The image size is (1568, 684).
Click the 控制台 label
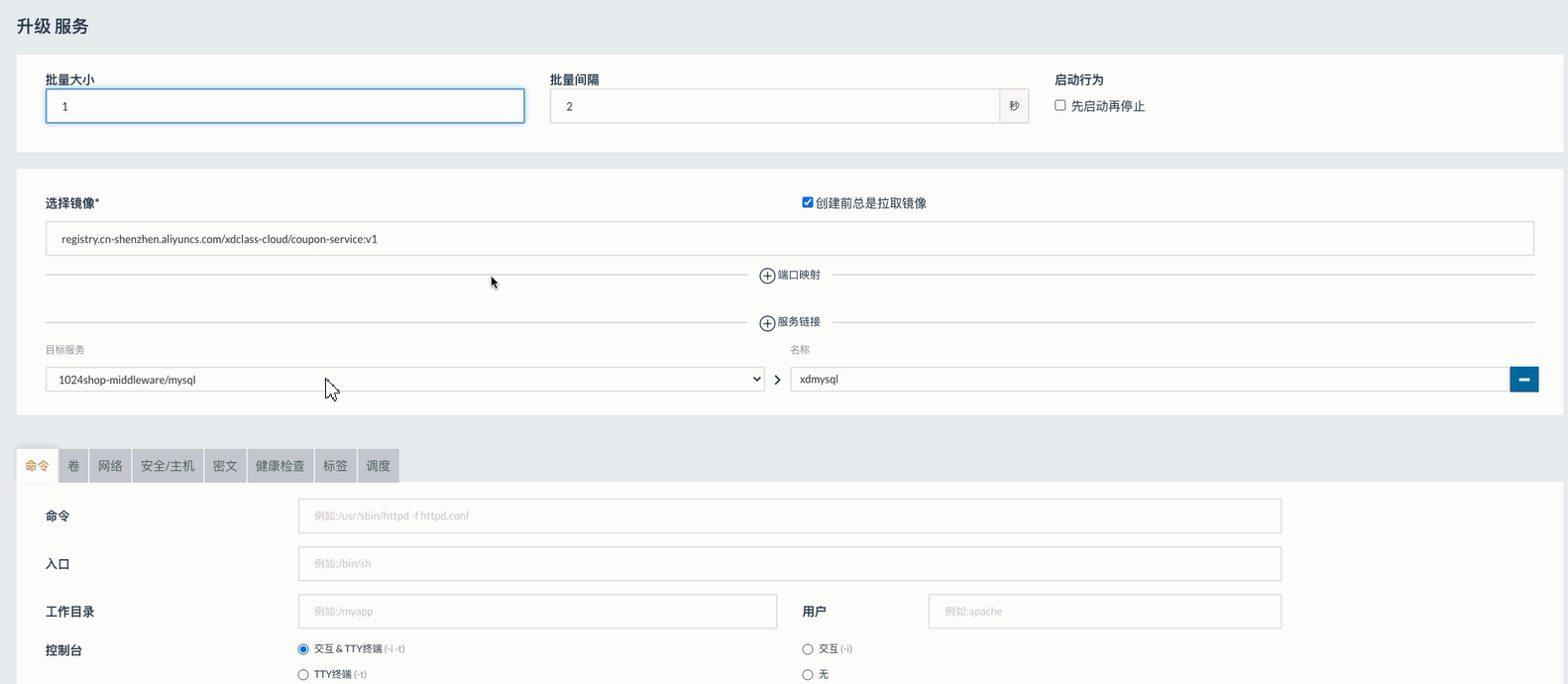pyautogui.click(x=63, y=651)
